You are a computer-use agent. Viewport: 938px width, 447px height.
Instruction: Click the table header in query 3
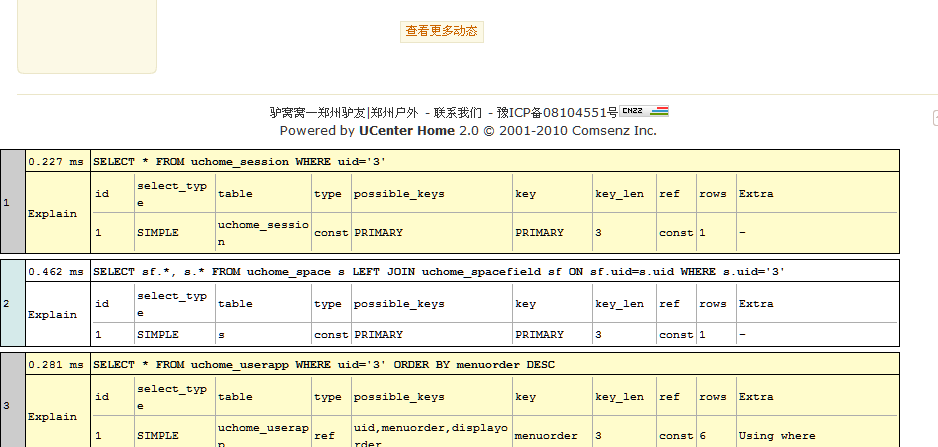235,397
